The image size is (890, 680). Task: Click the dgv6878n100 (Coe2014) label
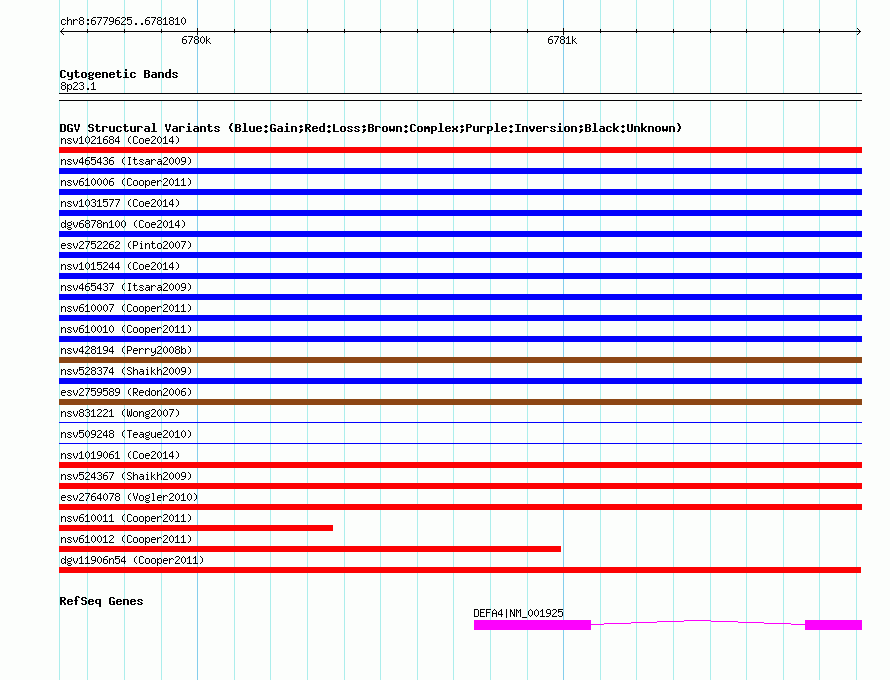click(123, 224)
